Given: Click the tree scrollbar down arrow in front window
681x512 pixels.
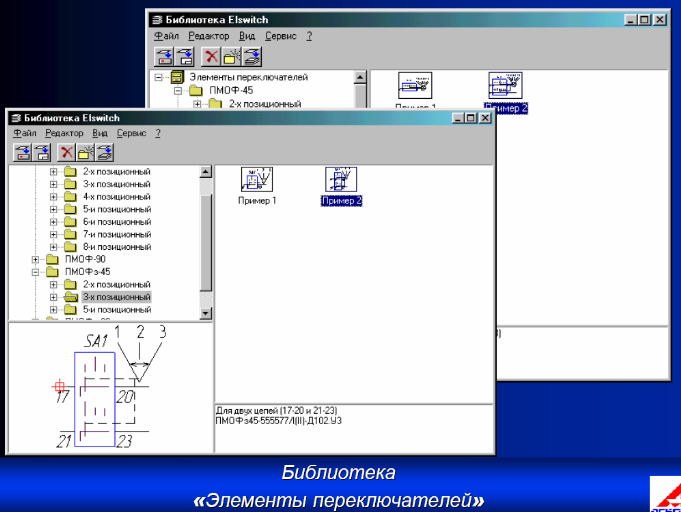Looking at the screenshot, I should click(x=205, y=313).
